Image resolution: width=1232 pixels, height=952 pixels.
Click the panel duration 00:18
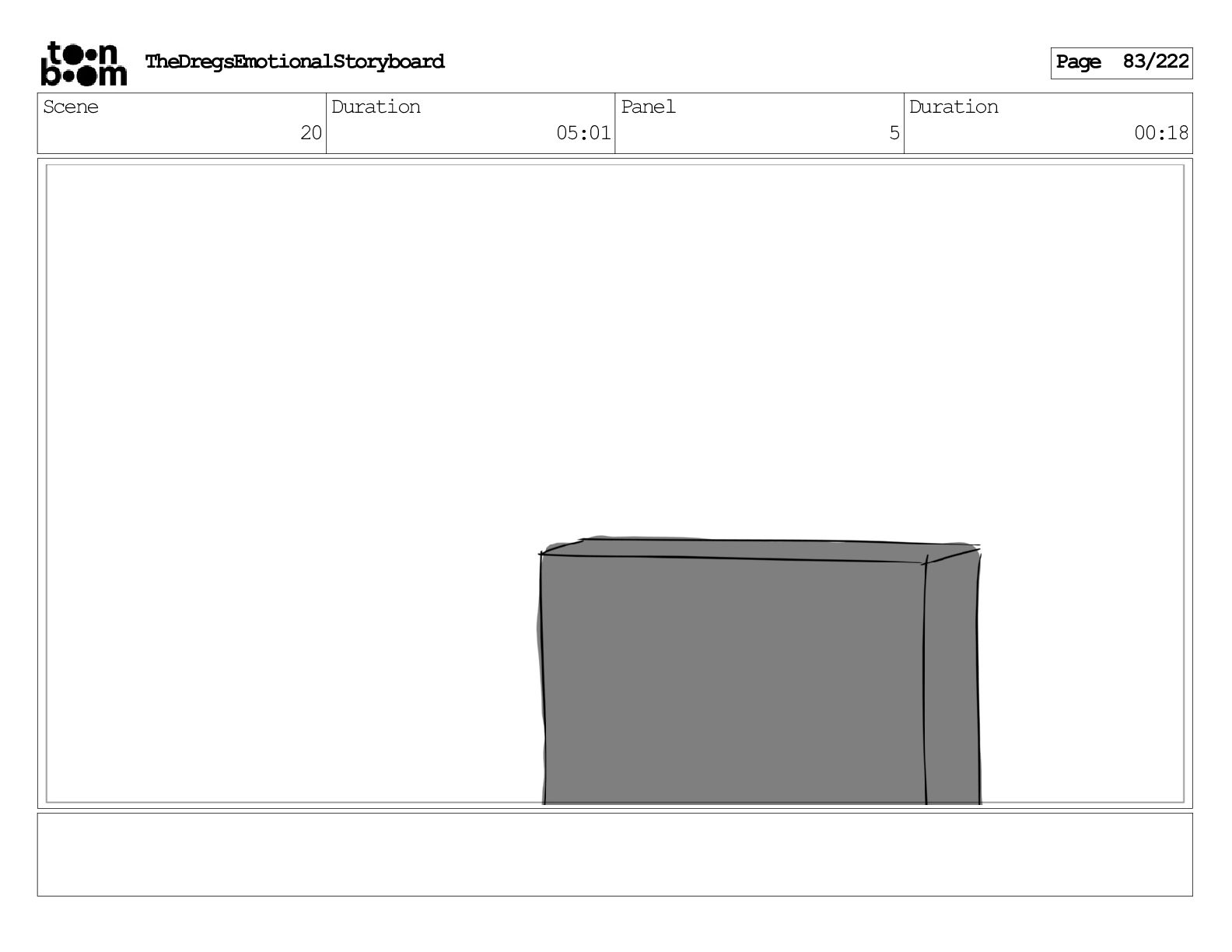[x=1161, y=133]
